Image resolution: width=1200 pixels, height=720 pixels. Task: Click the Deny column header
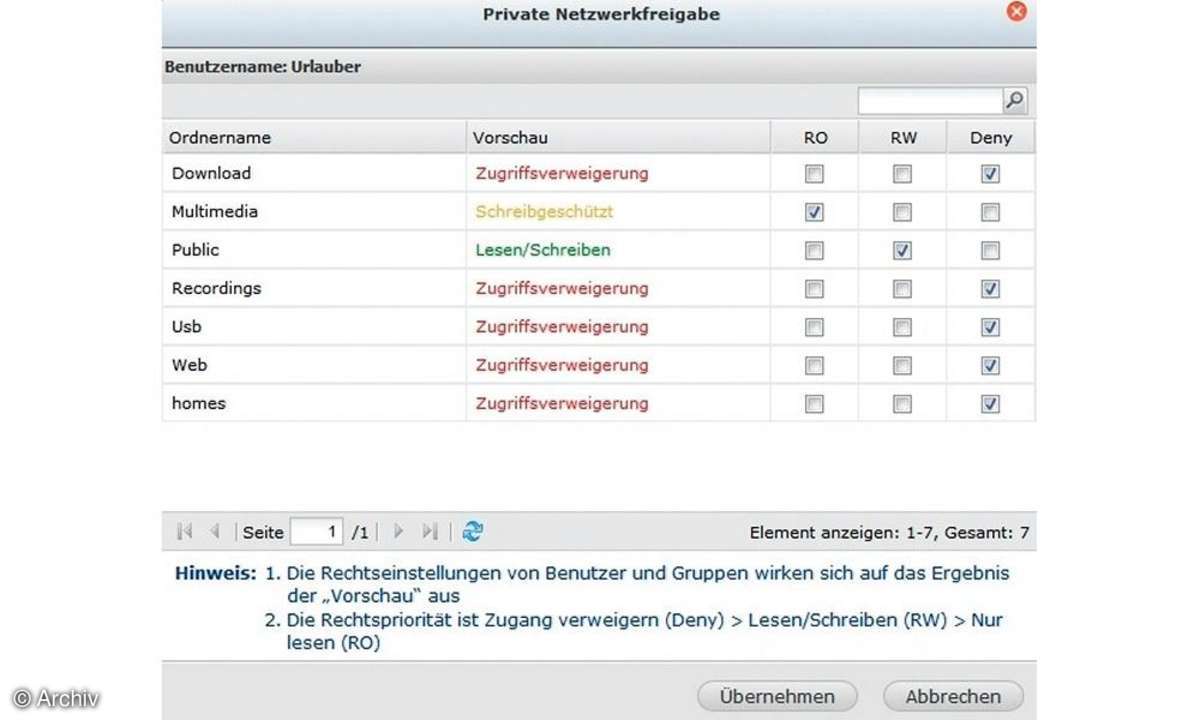[990, 137]
